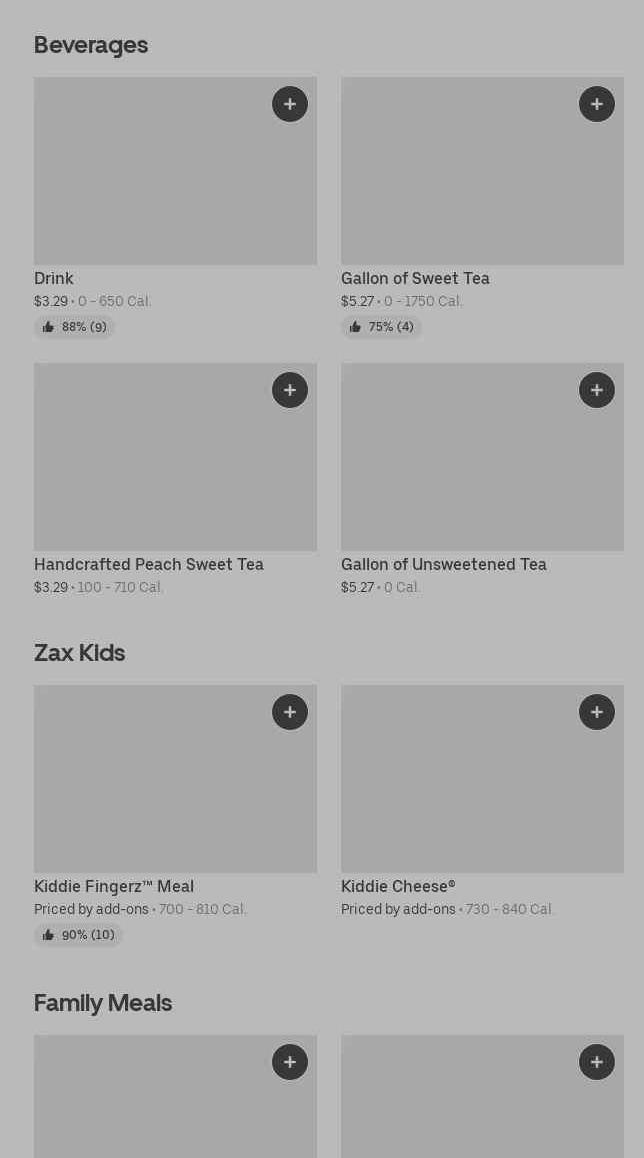Add first Family Meals item with plus icon
644x1158 pixels.
click(x=290, y=1062)
